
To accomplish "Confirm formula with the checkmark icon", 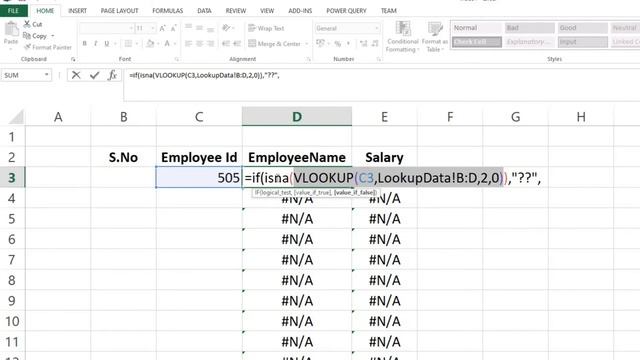I will tap(95, 75).
